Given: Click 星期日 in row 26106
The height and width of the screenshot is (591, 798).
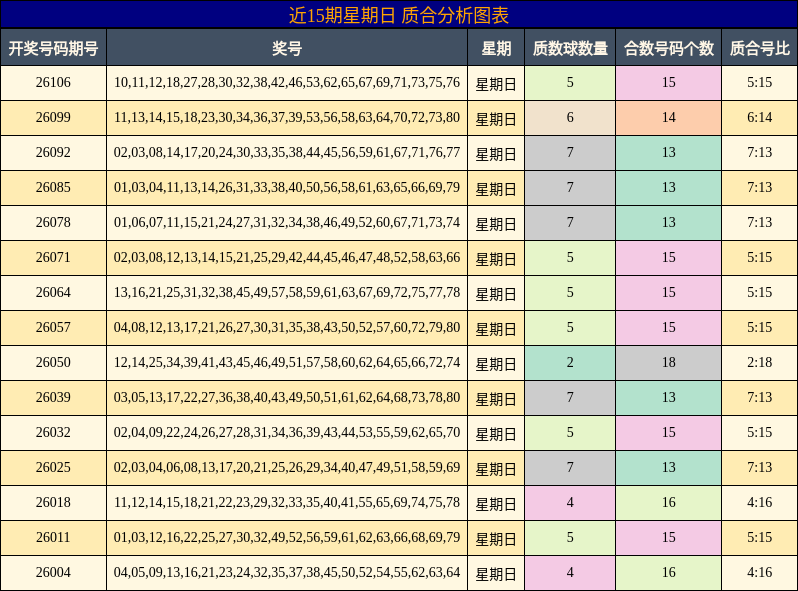Looking at the screenshot, I should [496, 84].
